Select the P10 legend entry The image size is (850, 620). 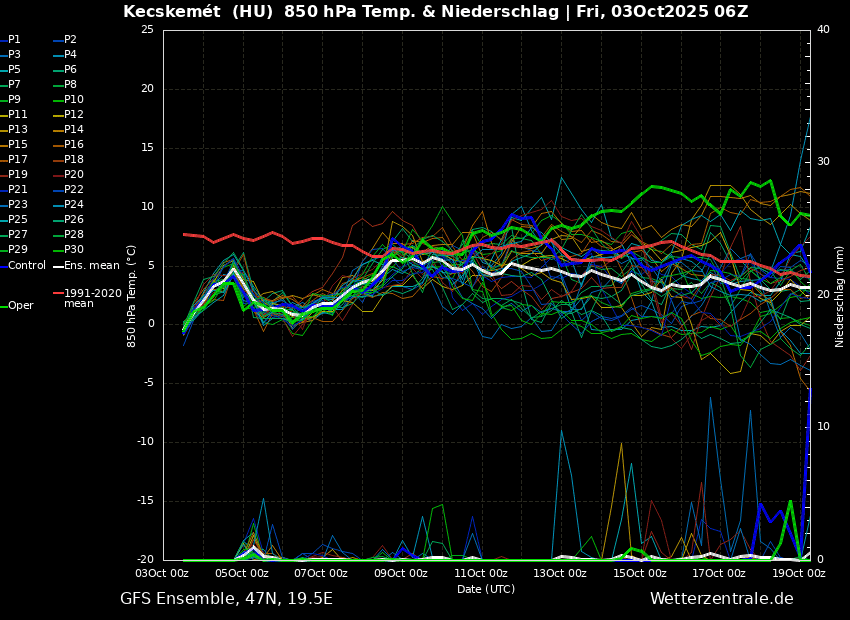[74, 100]
